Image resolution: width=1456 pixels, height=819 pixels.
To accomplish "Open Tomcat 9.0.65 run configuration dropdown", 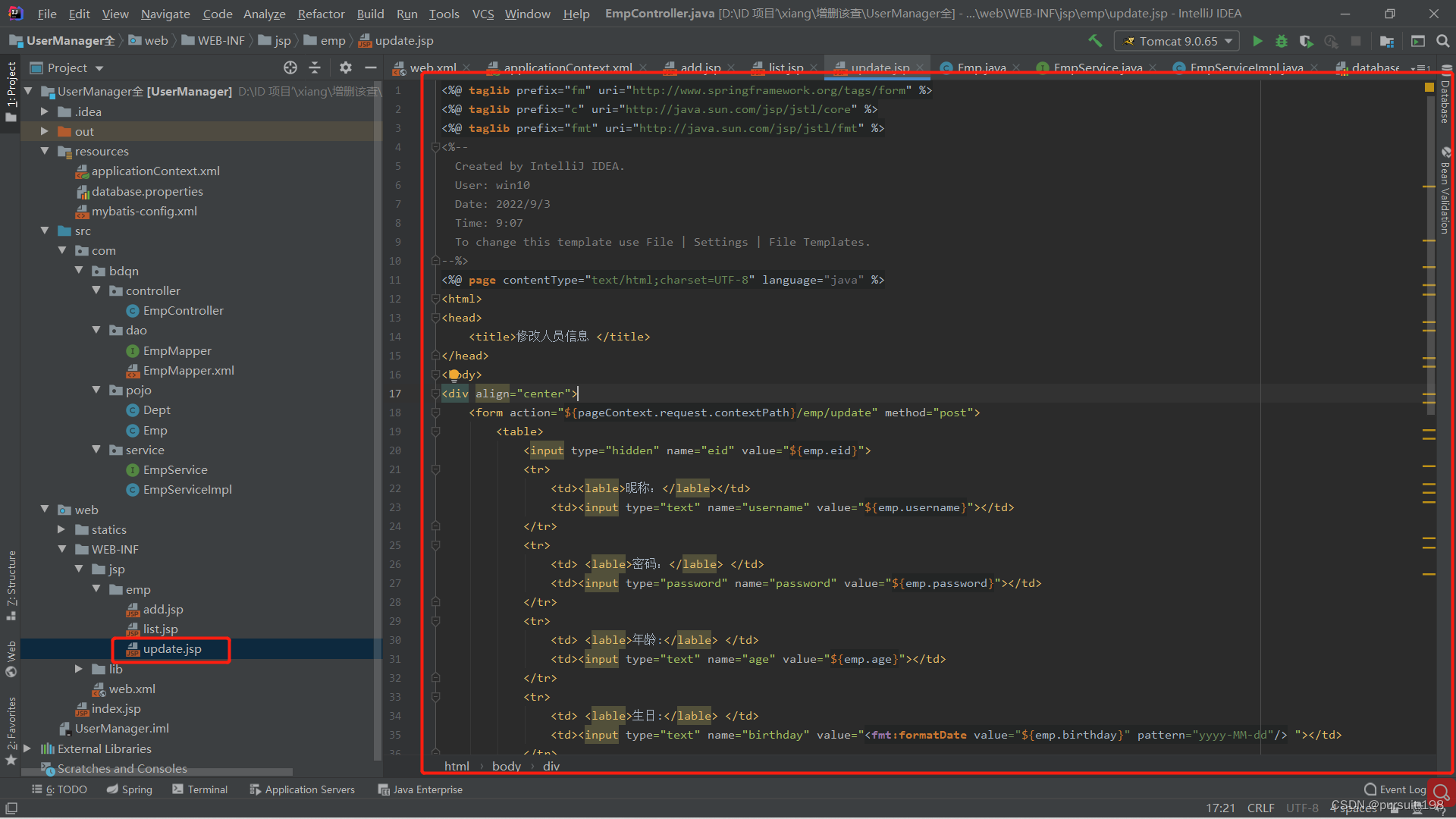I will 1177,41.
